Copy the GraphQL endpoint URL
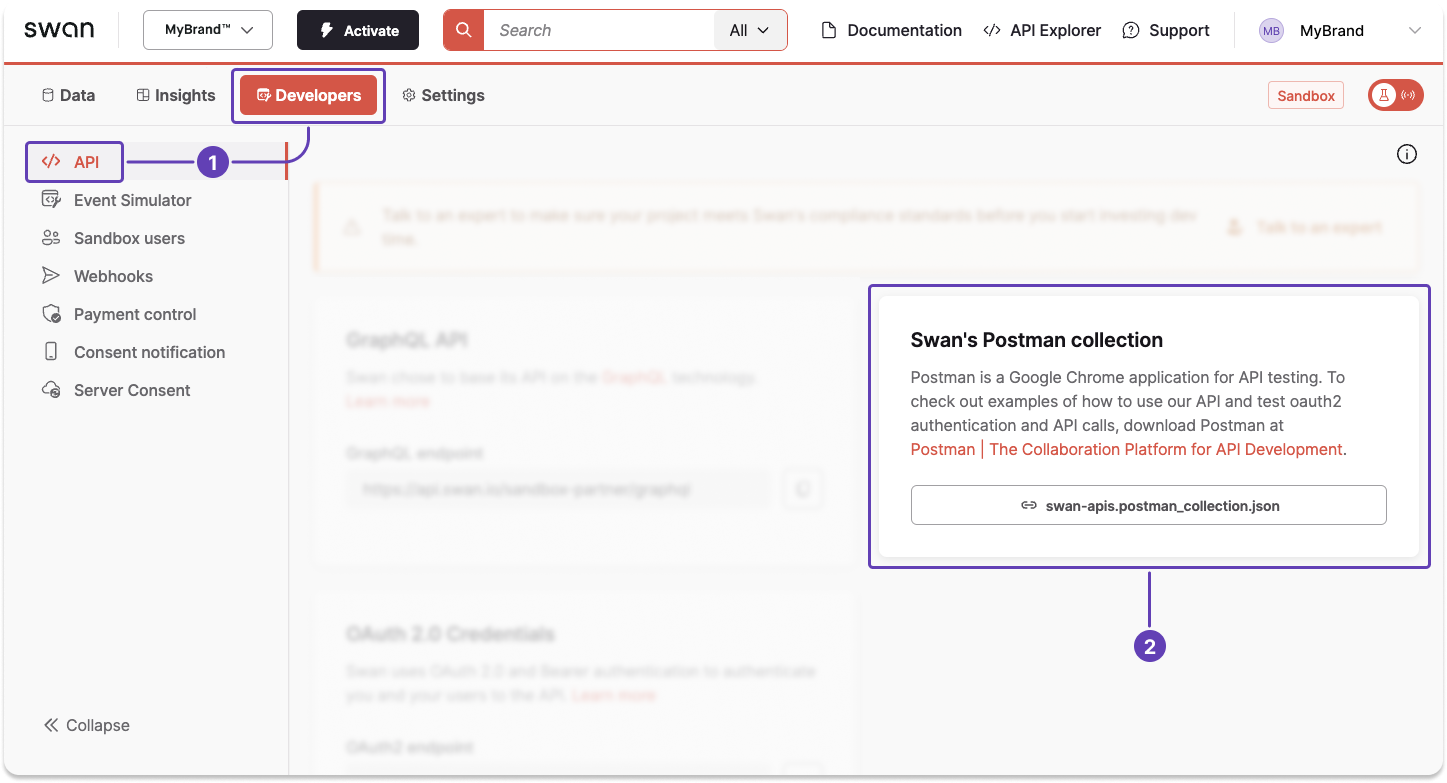This screenshot has width=1447, height=783. tap(802, 489)
